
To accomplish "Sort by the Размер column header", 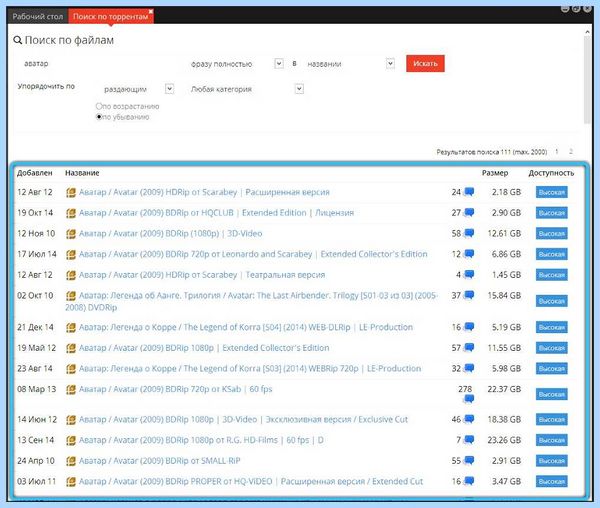I will [495, 173].
